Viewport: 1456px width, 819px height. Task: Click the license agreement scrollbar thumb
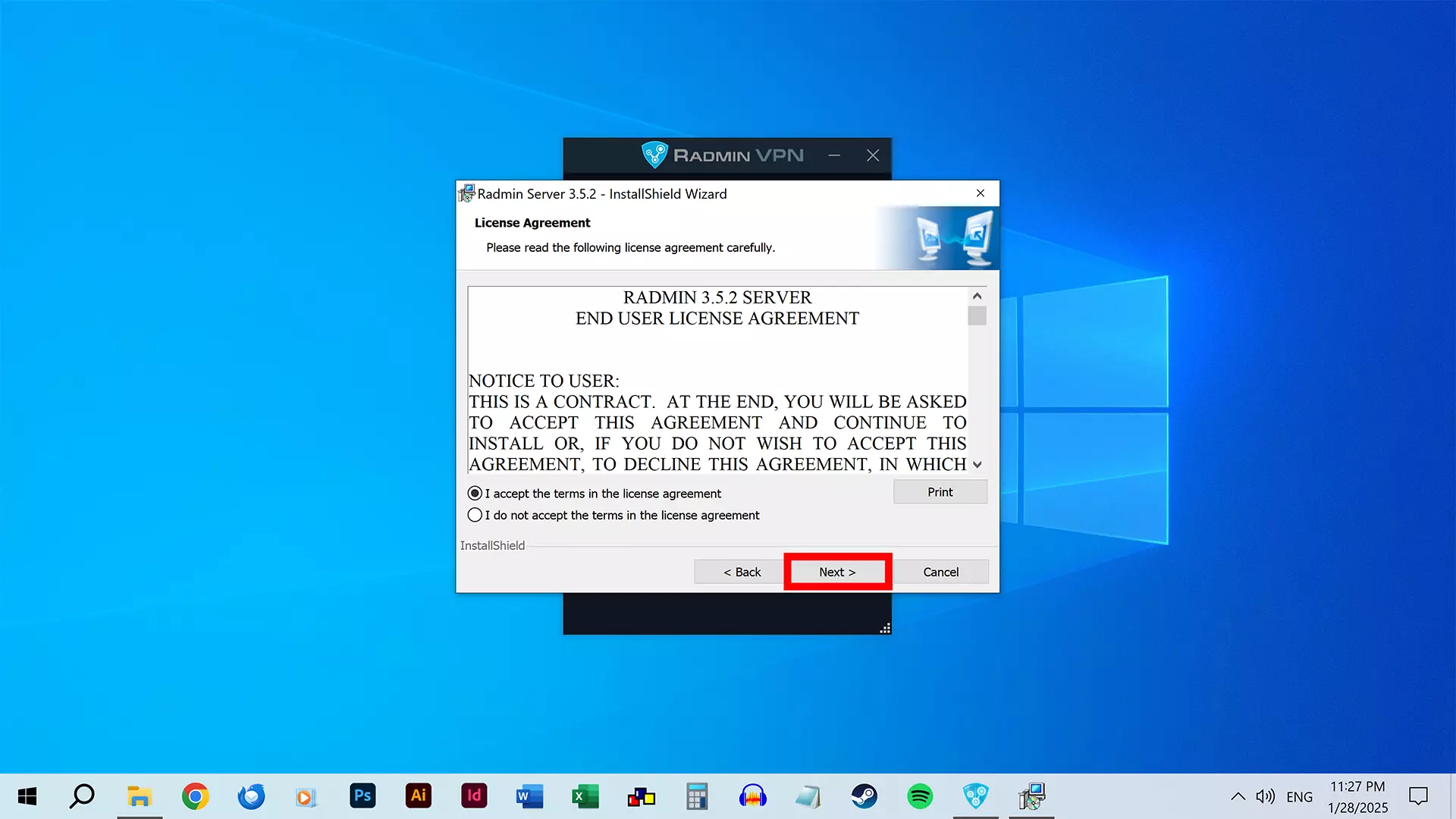pos(977,315)
